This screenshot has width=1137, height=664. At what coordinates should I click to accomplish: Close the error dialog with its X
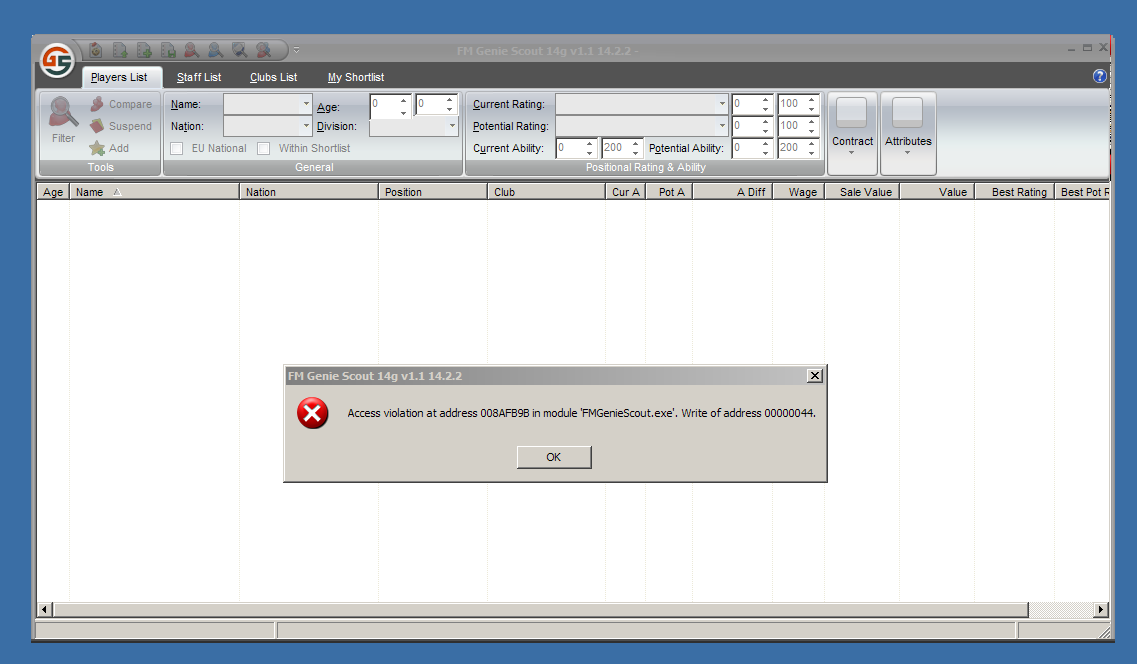[x=814, y=375]
